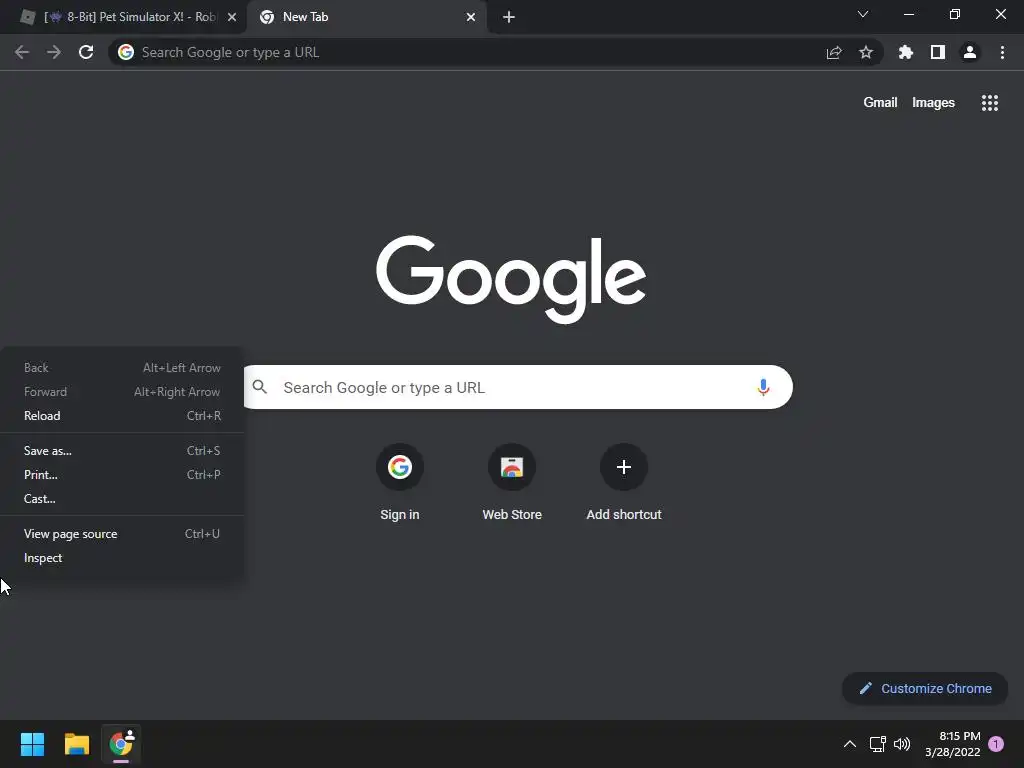This screenshot has width=1024, height=768.
Task: Open the network status tray icon
Action: (x=877, y=744)
